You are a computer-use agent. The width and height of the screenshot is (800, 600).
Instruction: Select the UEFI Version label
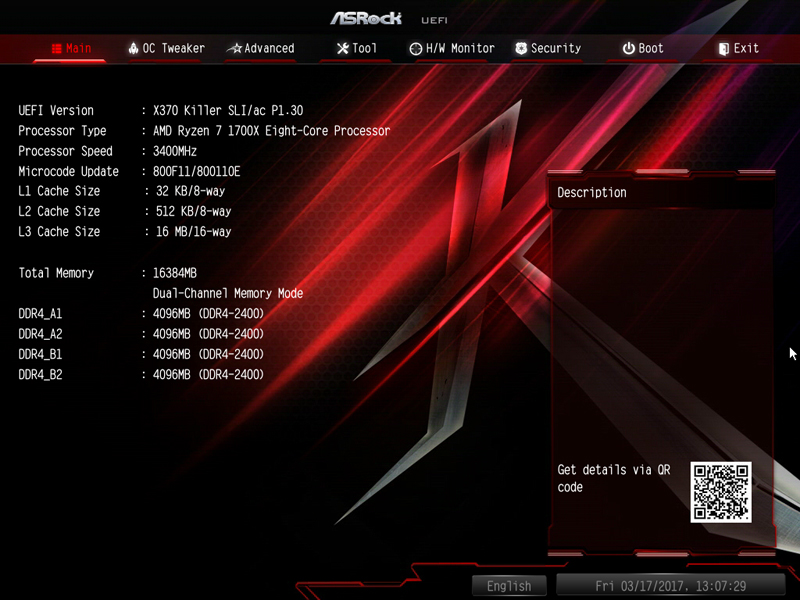[56, 110]
